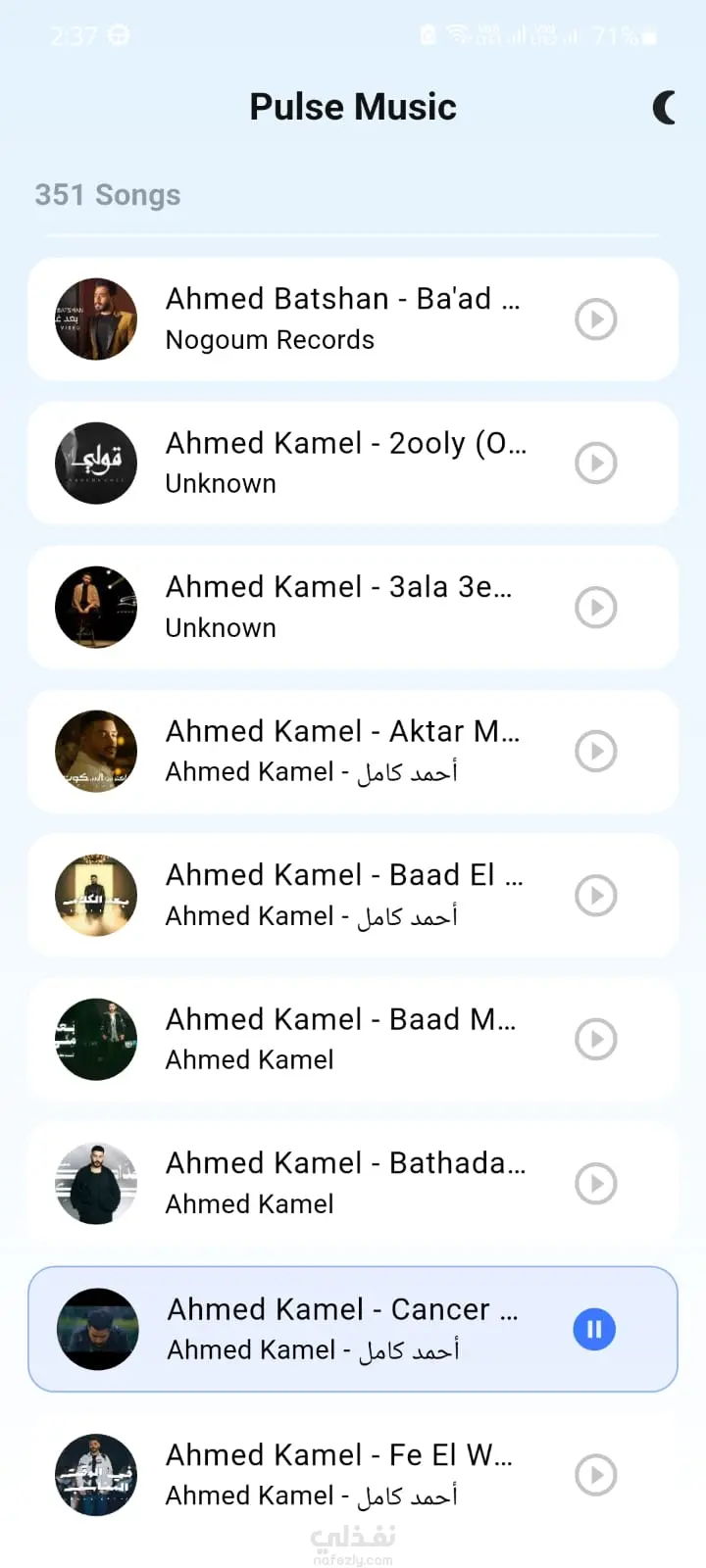Tap the 351 Songs count label
The height and width of the screenshot is (1568, 706).
click(108, 195)
